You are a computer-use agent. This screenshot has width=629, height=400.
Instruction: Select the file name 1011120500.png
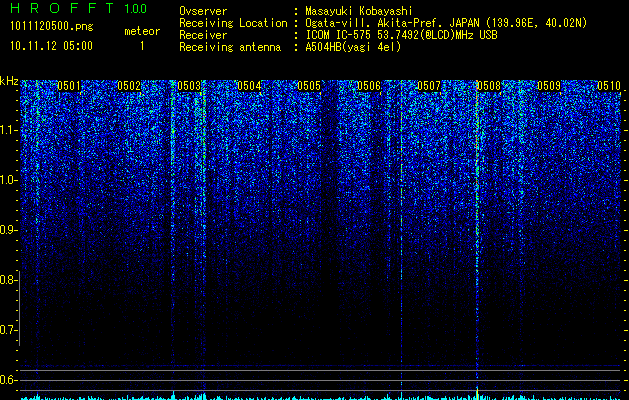click(52, 26)
